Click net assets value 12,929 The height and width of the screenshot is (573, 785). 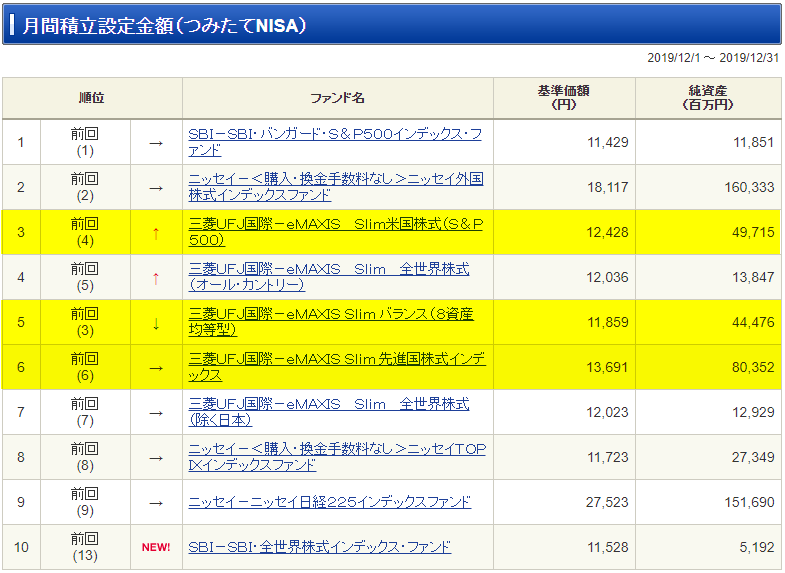(754, 413)
